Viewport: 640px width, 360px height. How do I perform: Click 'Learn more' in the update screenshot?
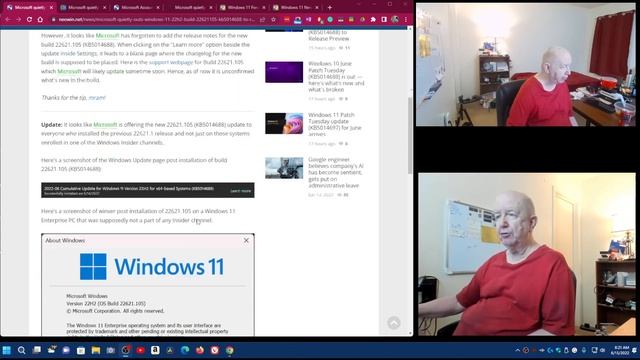point(240,191)
